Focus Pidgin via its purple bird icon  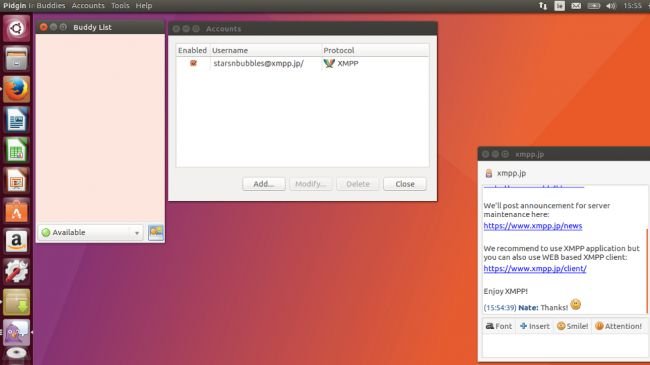pos(17,333)
